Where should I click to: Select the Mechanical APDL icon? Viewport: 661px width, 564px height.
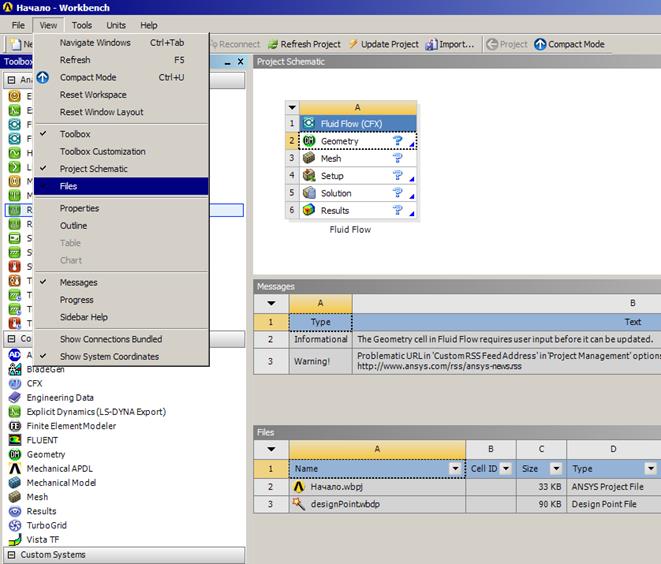(x=15, y=468)
